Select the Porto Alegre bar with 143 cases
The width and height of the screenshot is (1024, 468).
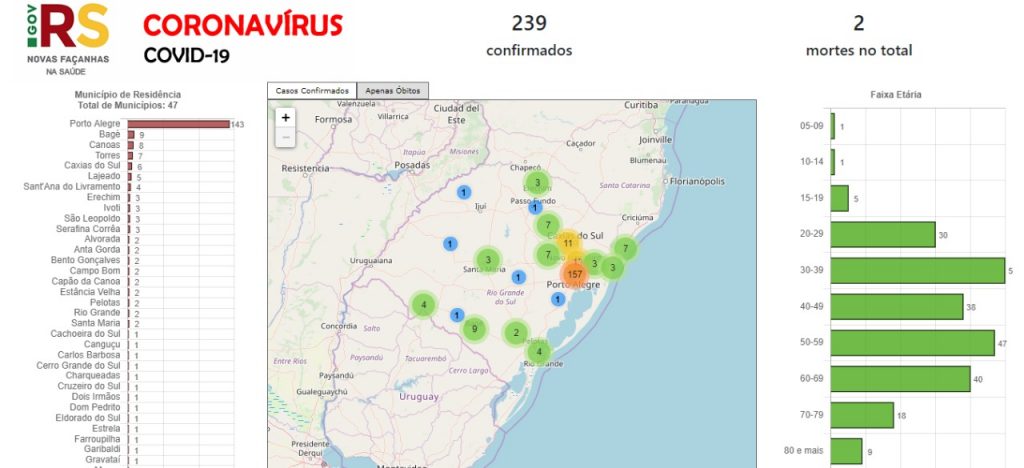178,124
